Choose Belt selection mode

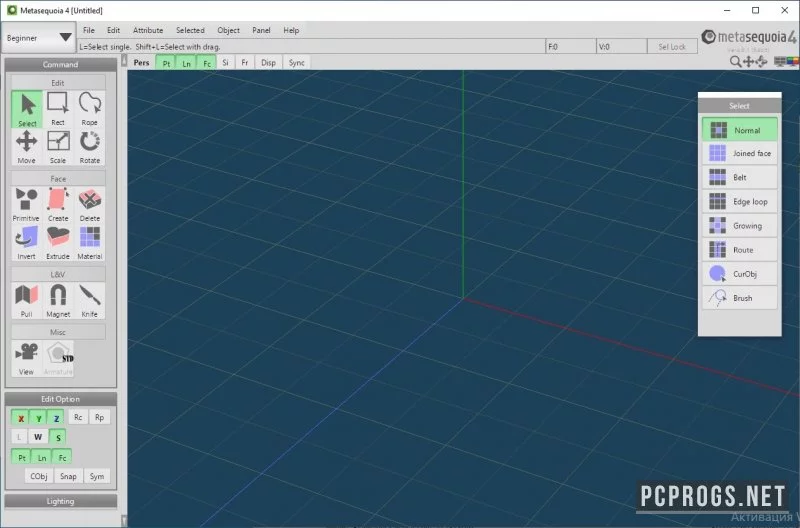point(740,177)
